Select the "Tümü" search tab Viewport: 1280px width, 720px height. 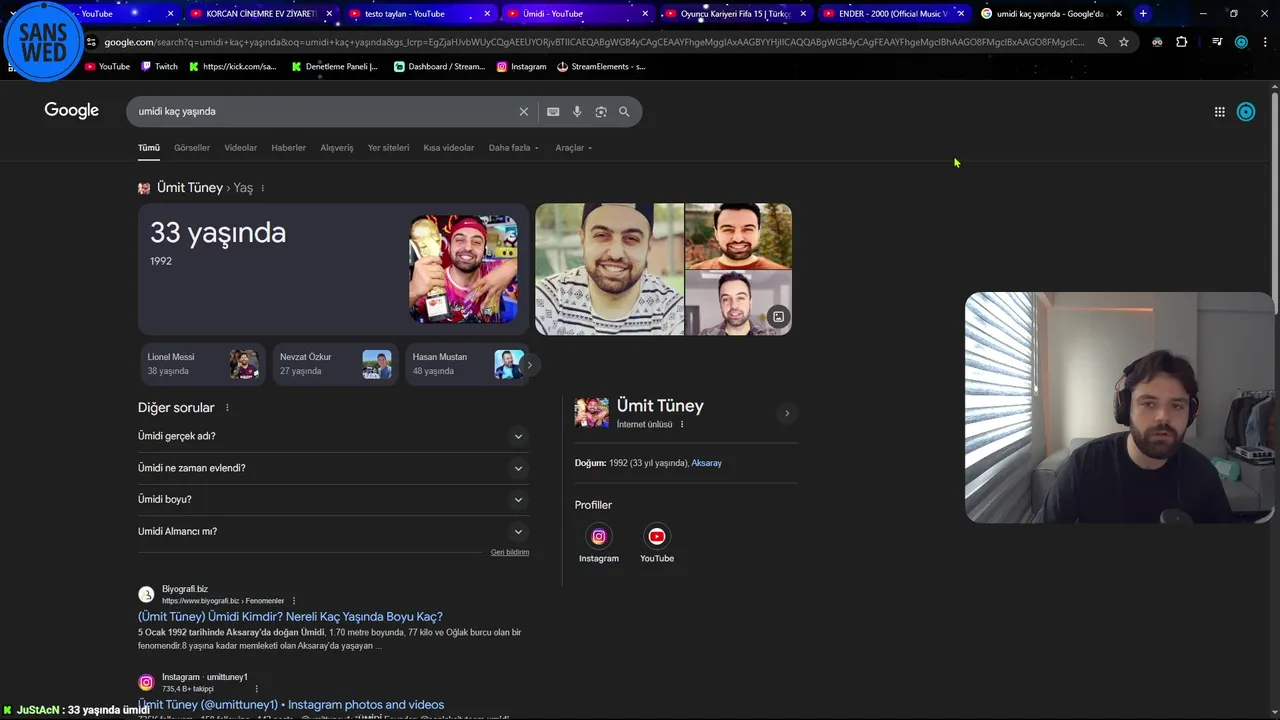tap(149, 148)
